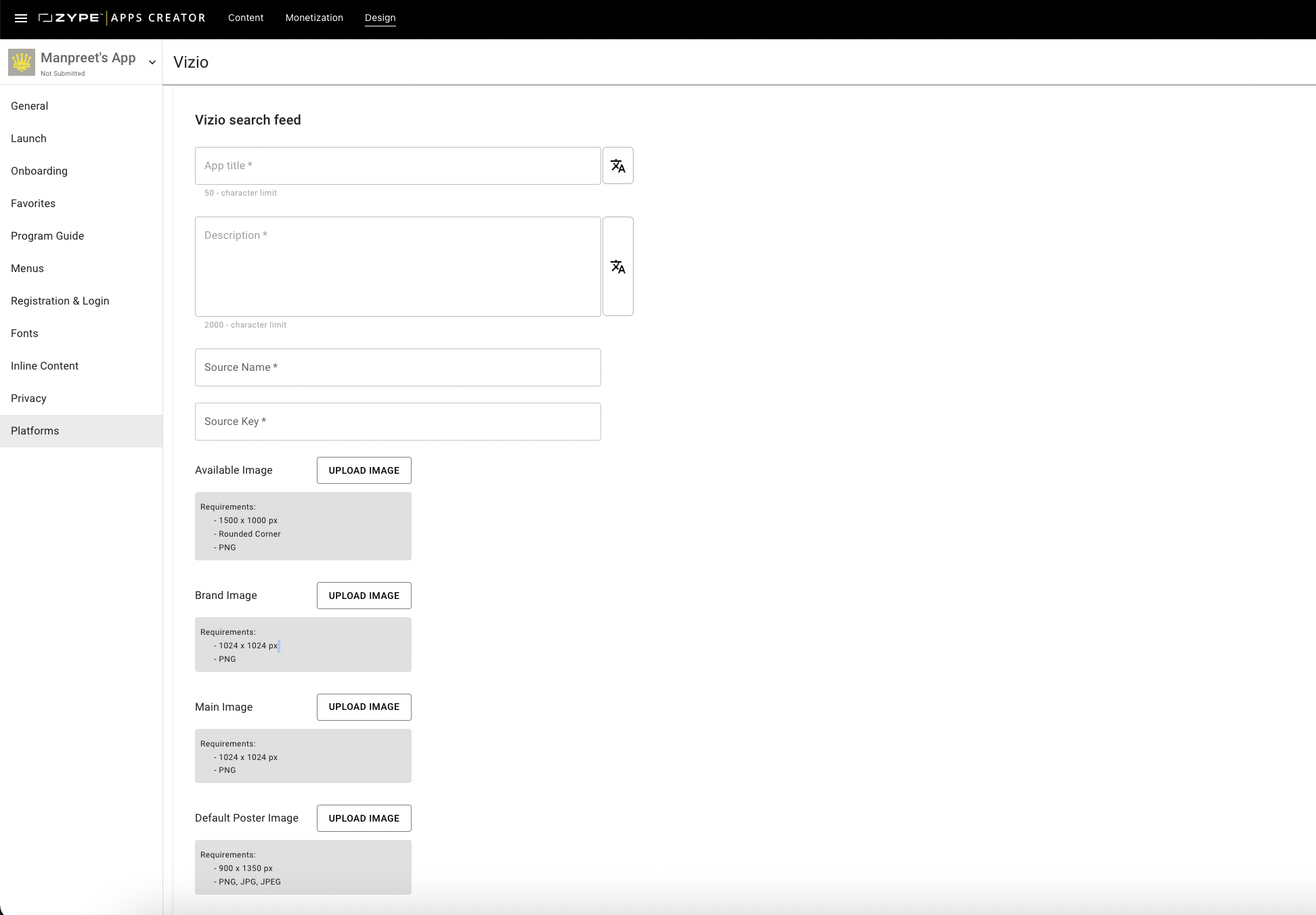
Task: Select Privacy in the sidebar
Action: tap(81, 399)
